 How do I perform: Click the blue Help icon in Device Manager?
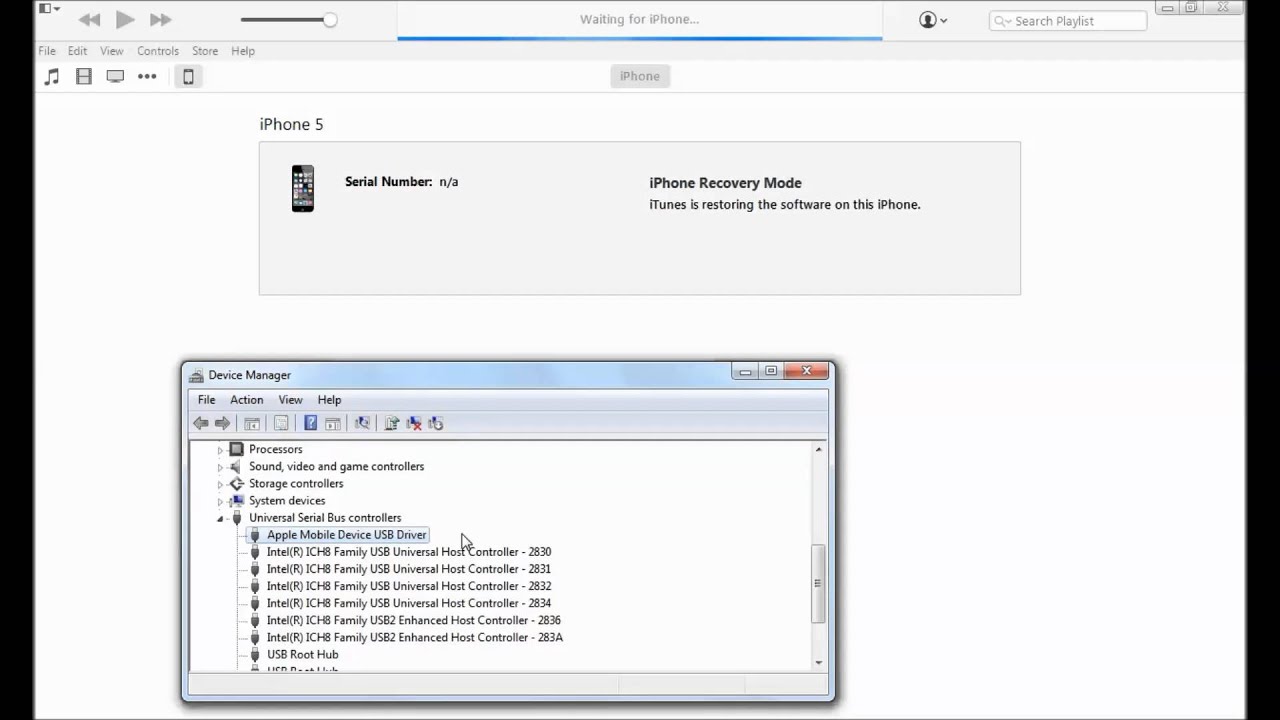pos(310,423)
